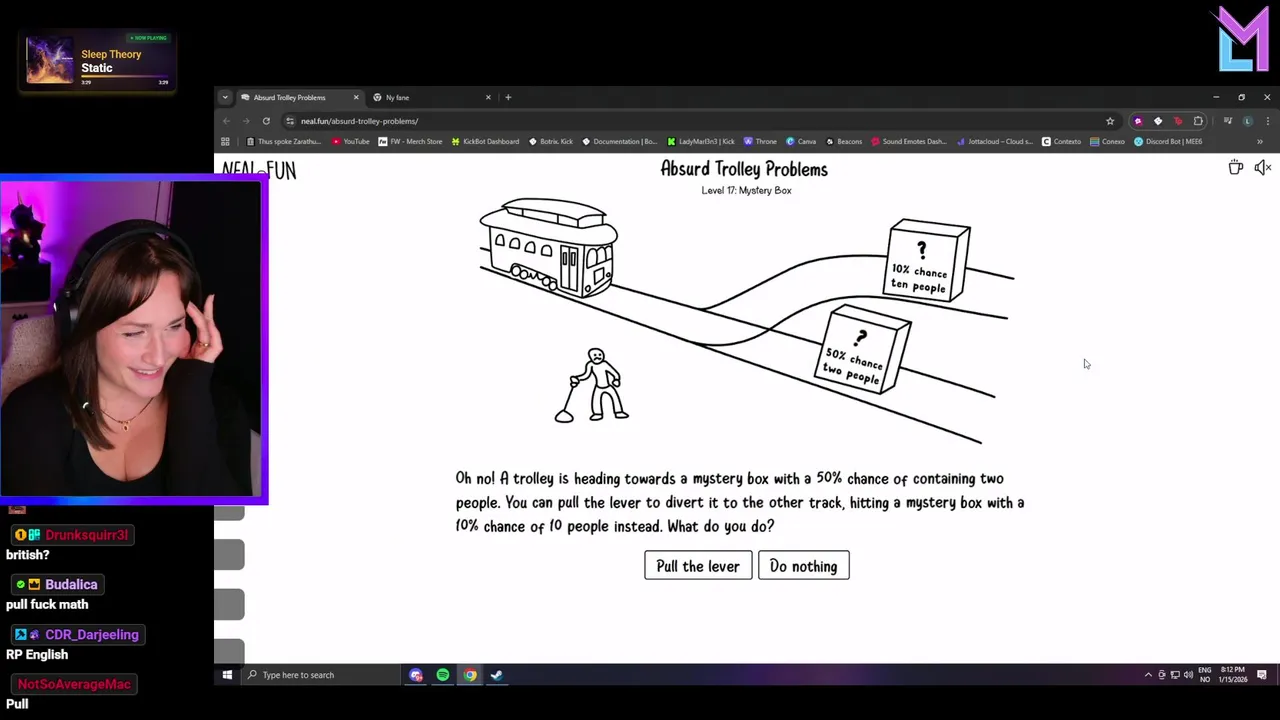Open the Chrome three-dot menu
This screenshot has height=720, width=1280.
coord(1267,121)
